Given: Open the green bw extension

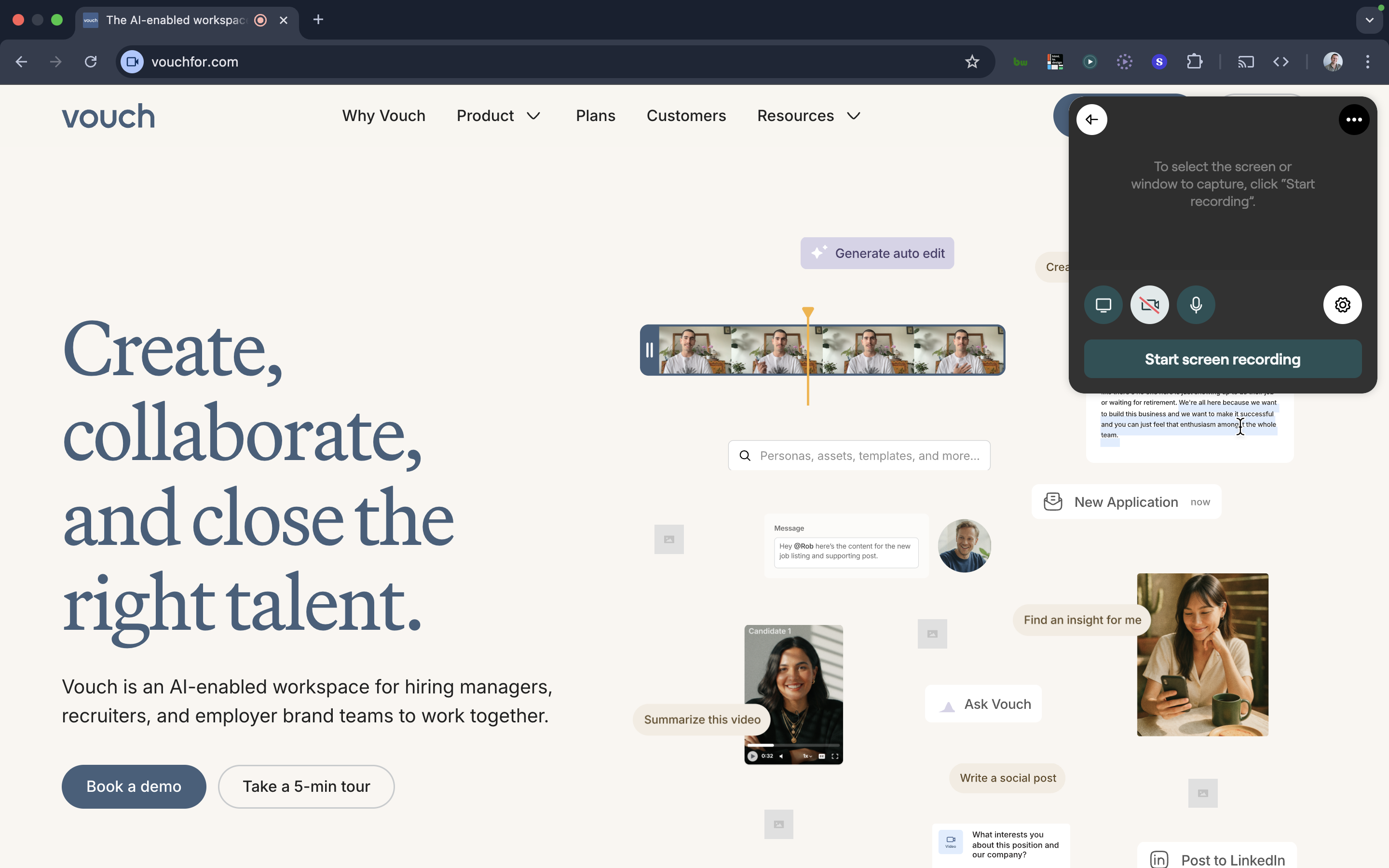Looking at the screenshot, I should click(1021, 61).
